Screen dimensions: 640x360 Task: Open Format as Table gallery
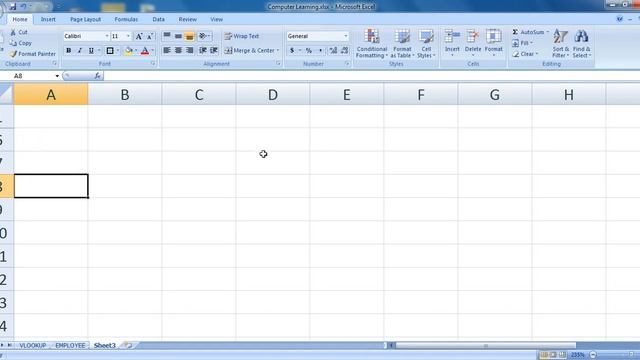click(x=402, y=44)
